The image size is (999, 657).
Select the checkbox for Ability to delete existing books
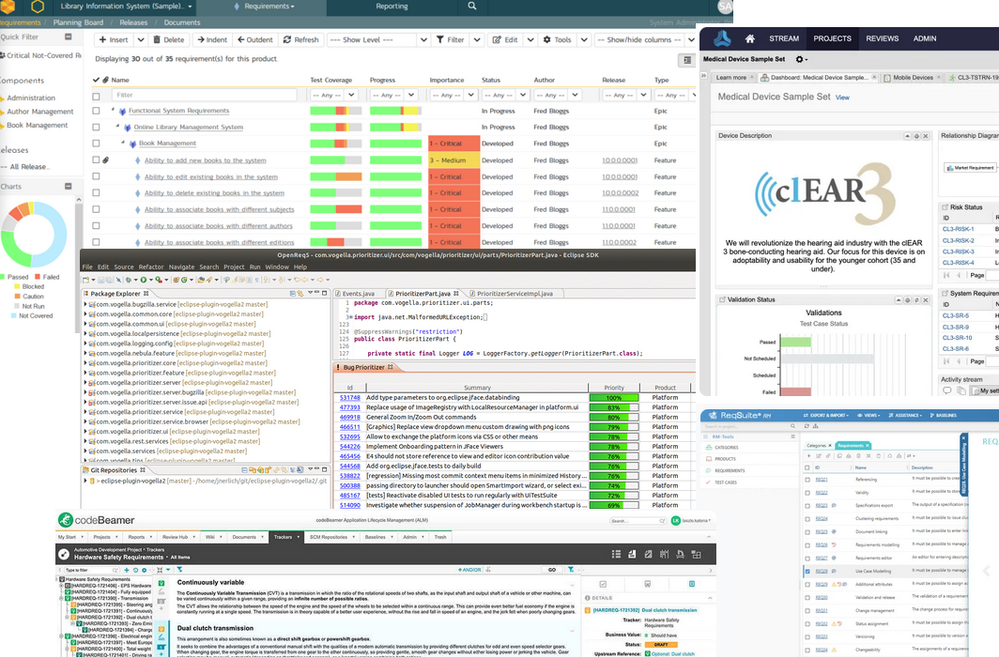[x=96, y=192]
